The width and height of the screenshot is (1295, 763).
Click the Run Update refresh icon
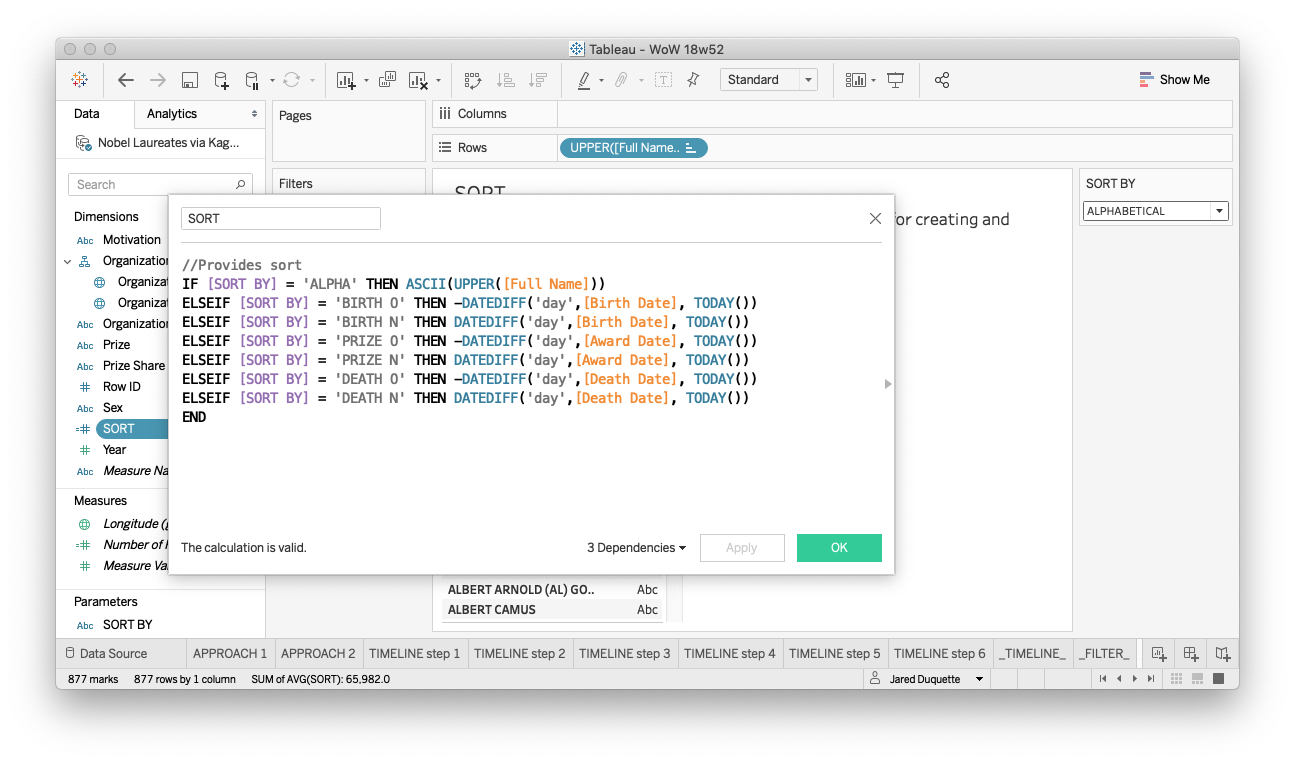tap(291, 80)
